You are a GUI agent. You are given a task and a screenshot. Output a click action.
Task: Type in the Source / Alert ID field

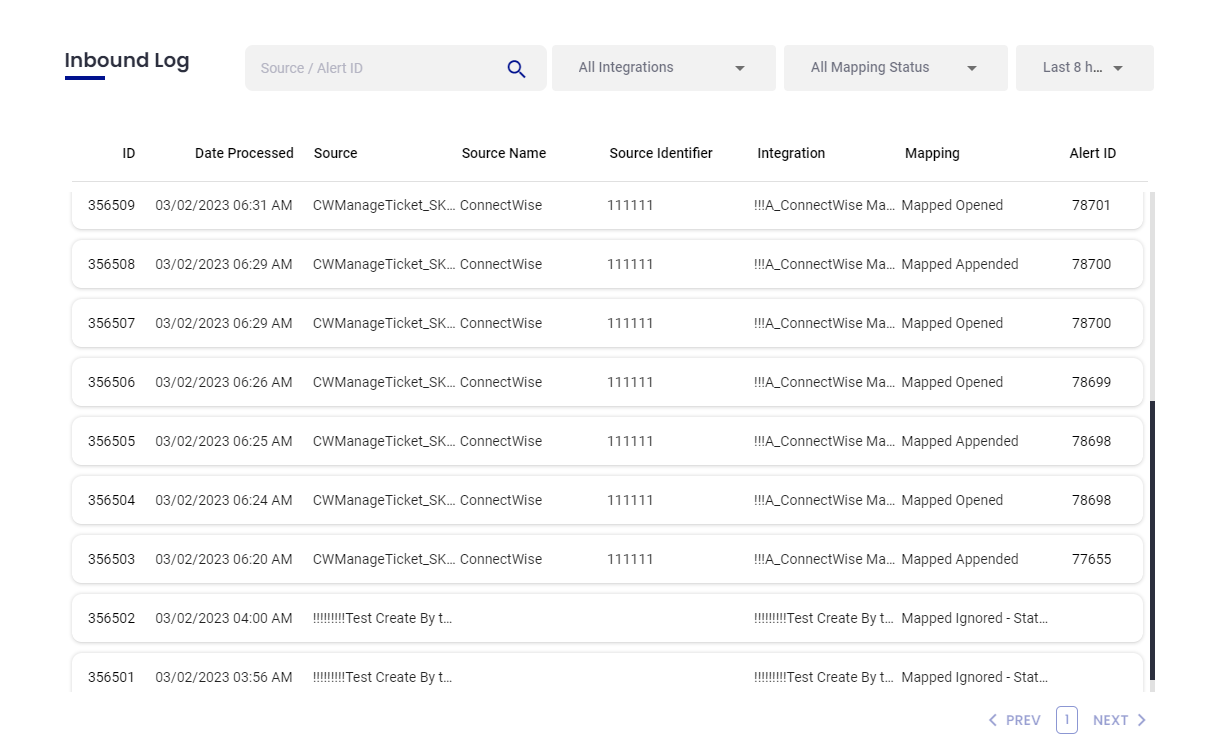[x=375, y=69]
